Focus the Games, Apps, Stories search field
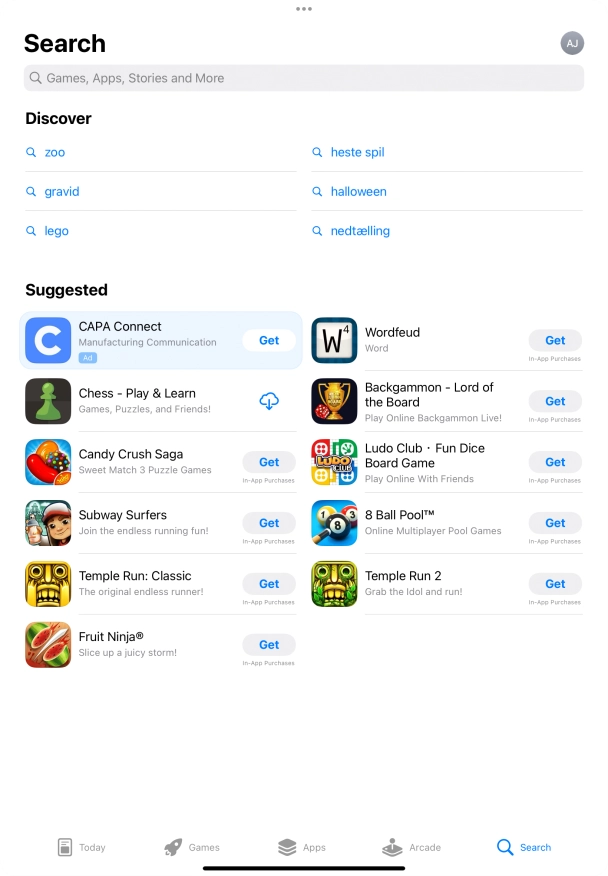Image resolution: width=608 pixels, height=876 pixels. coord(304,78)
